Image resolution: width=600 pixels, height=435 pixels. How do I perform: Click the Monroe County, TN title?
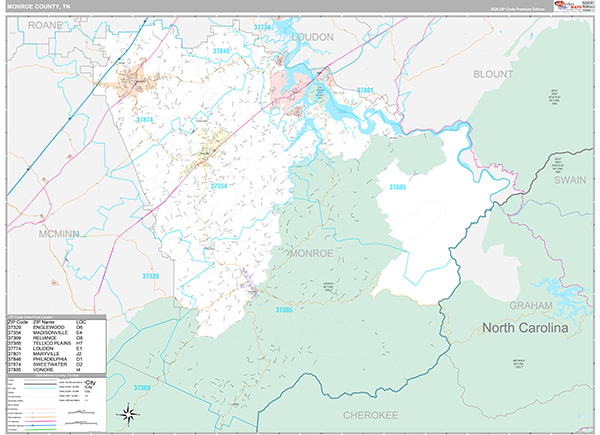point(43,8)
